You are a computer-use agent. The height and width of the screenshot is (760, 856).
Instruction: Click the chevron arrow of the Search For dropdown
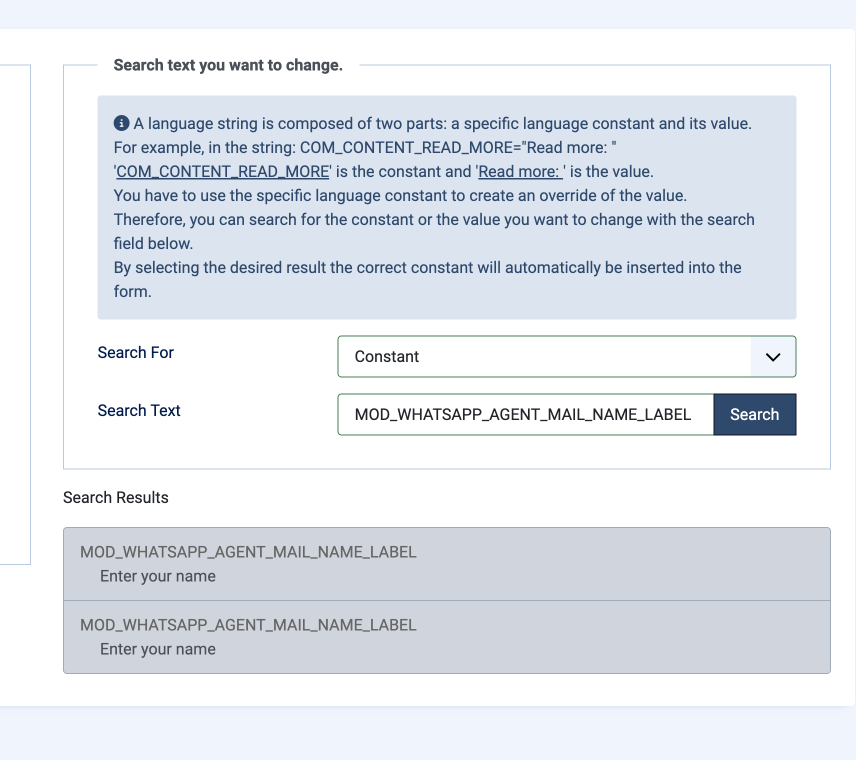point(772,357)
